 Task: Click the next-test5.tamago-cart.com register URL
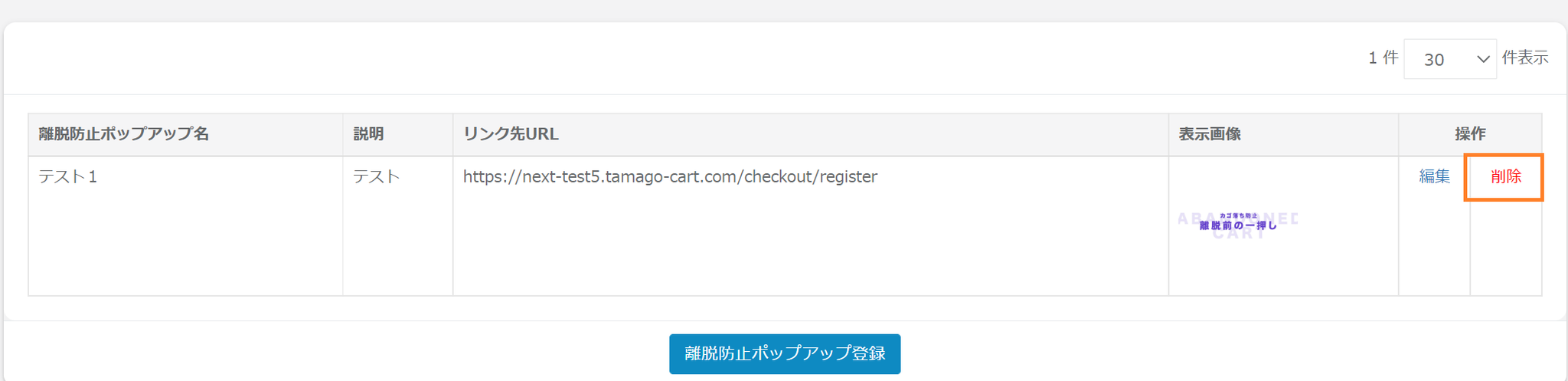(x=670, y=176)
